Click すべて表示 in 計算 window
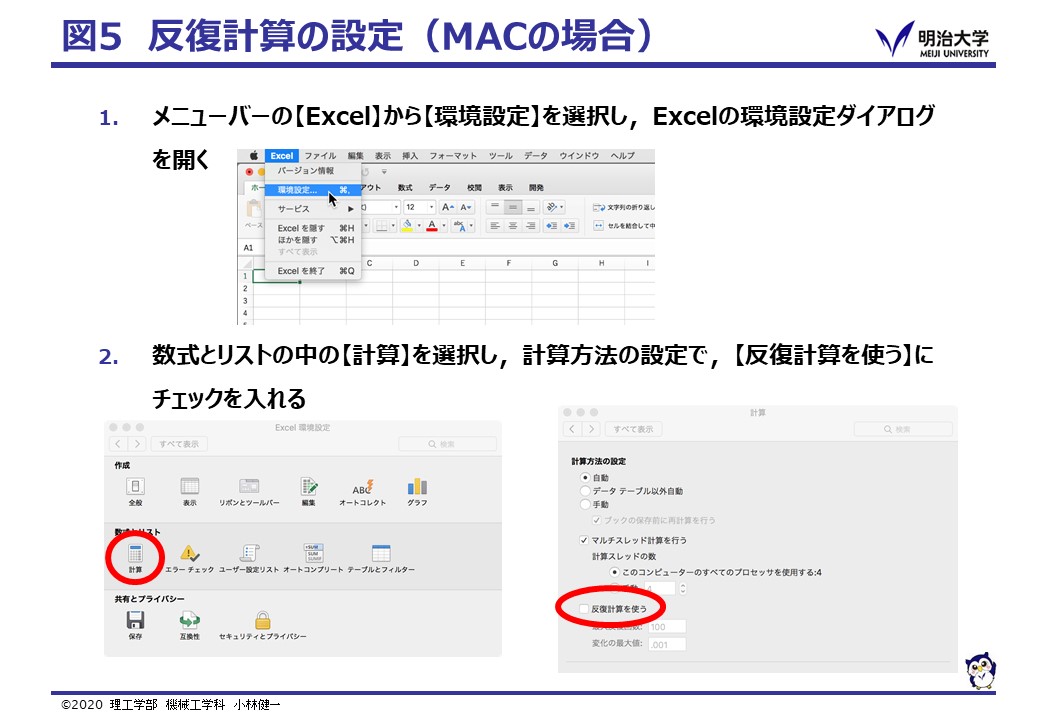Image resolution: width=1040 pixels, height=720 pixels. [633, 430]
